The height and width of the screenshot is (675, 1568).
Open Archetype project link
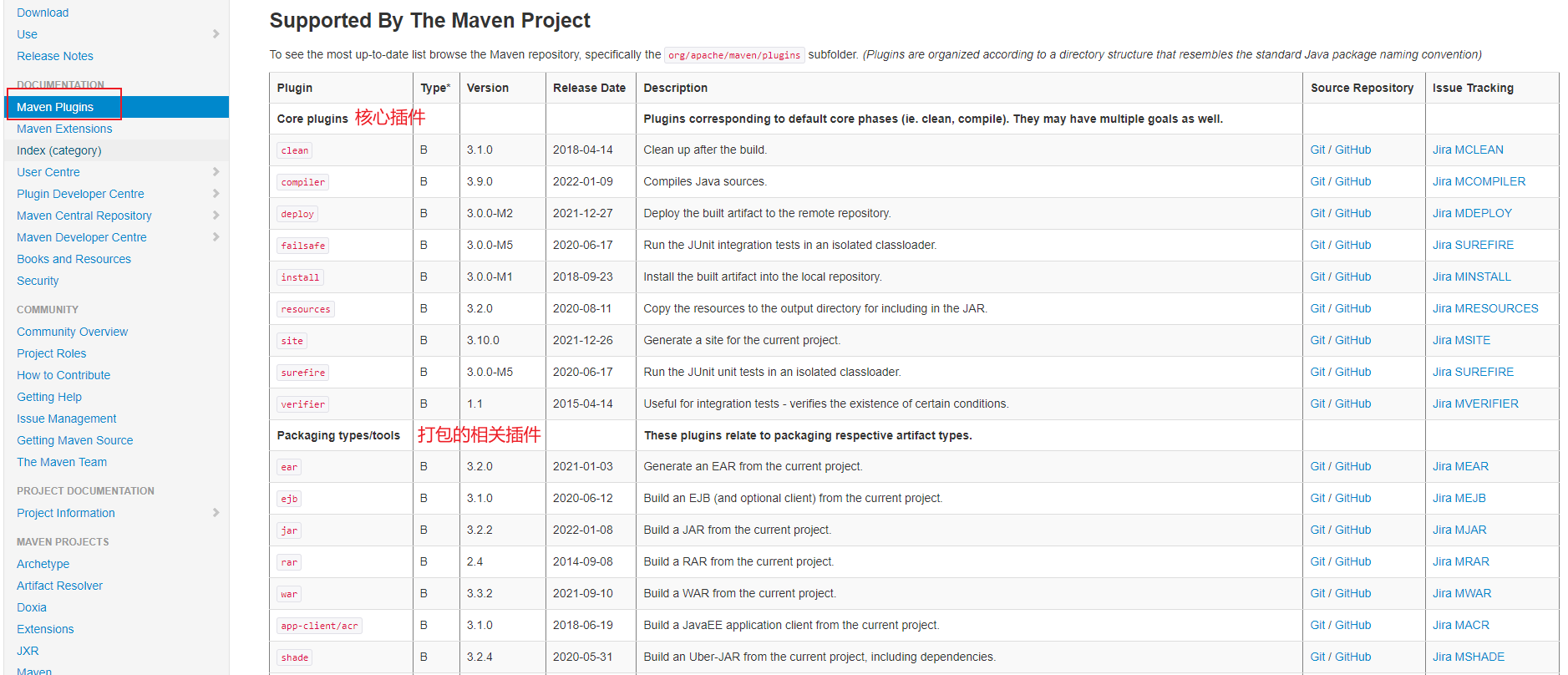[43, 564]
